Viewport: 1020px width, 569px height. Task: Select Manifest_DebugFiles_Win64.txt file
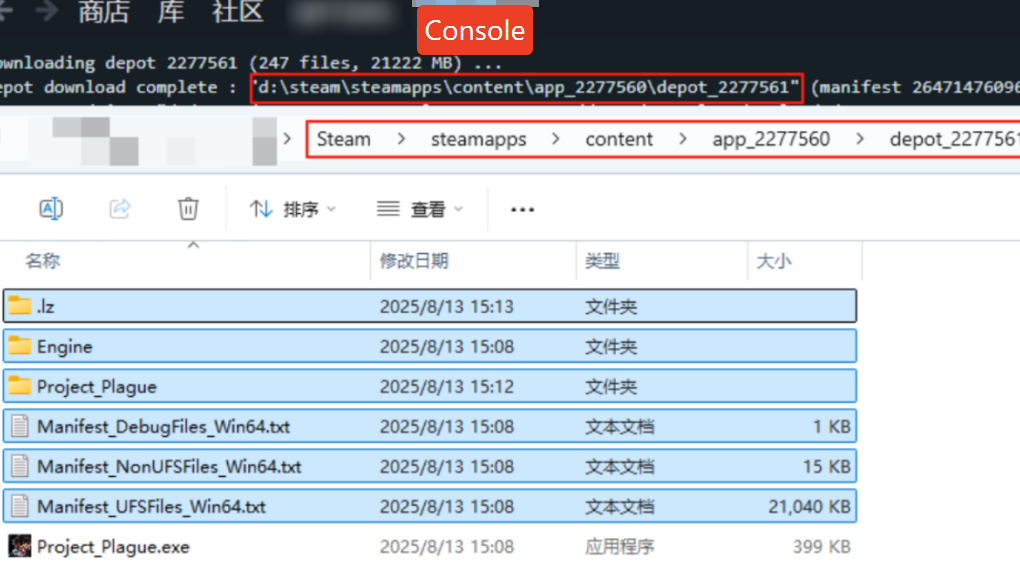(429, 427)
